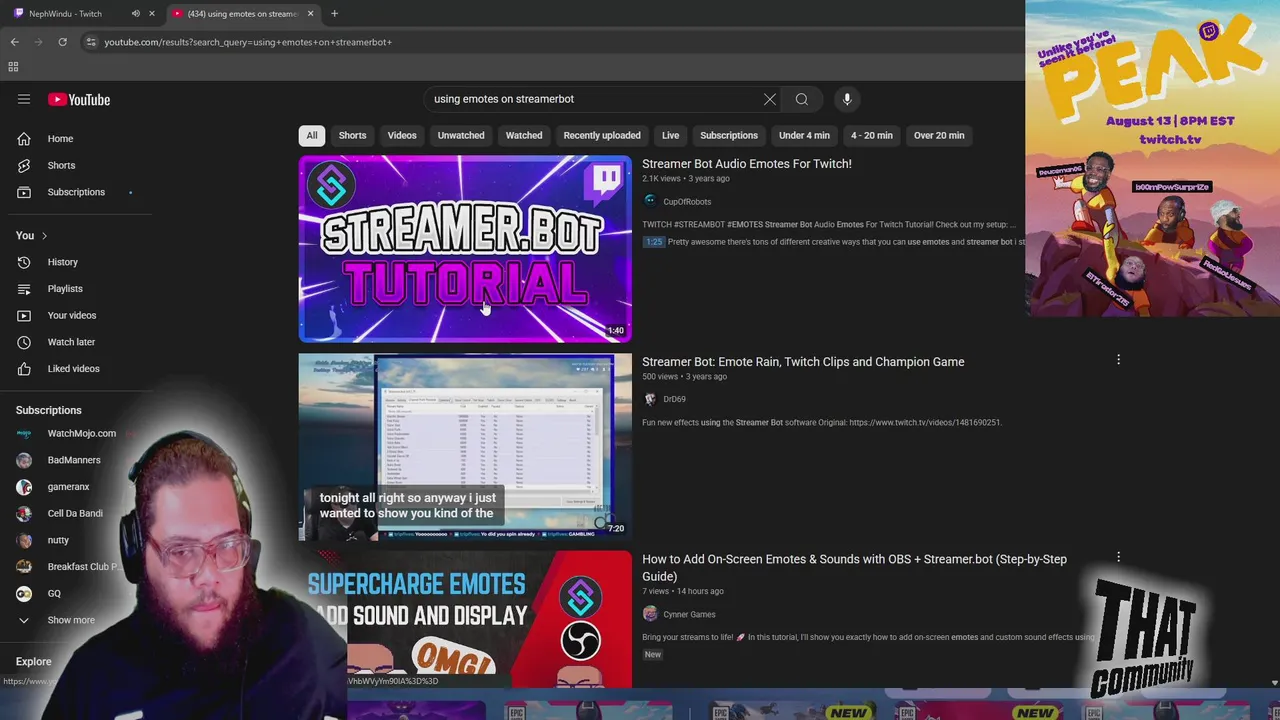1280x720 pixels.
Task: Open Emote Rain, Twitch Clips video title
Action: click(803, 362)
